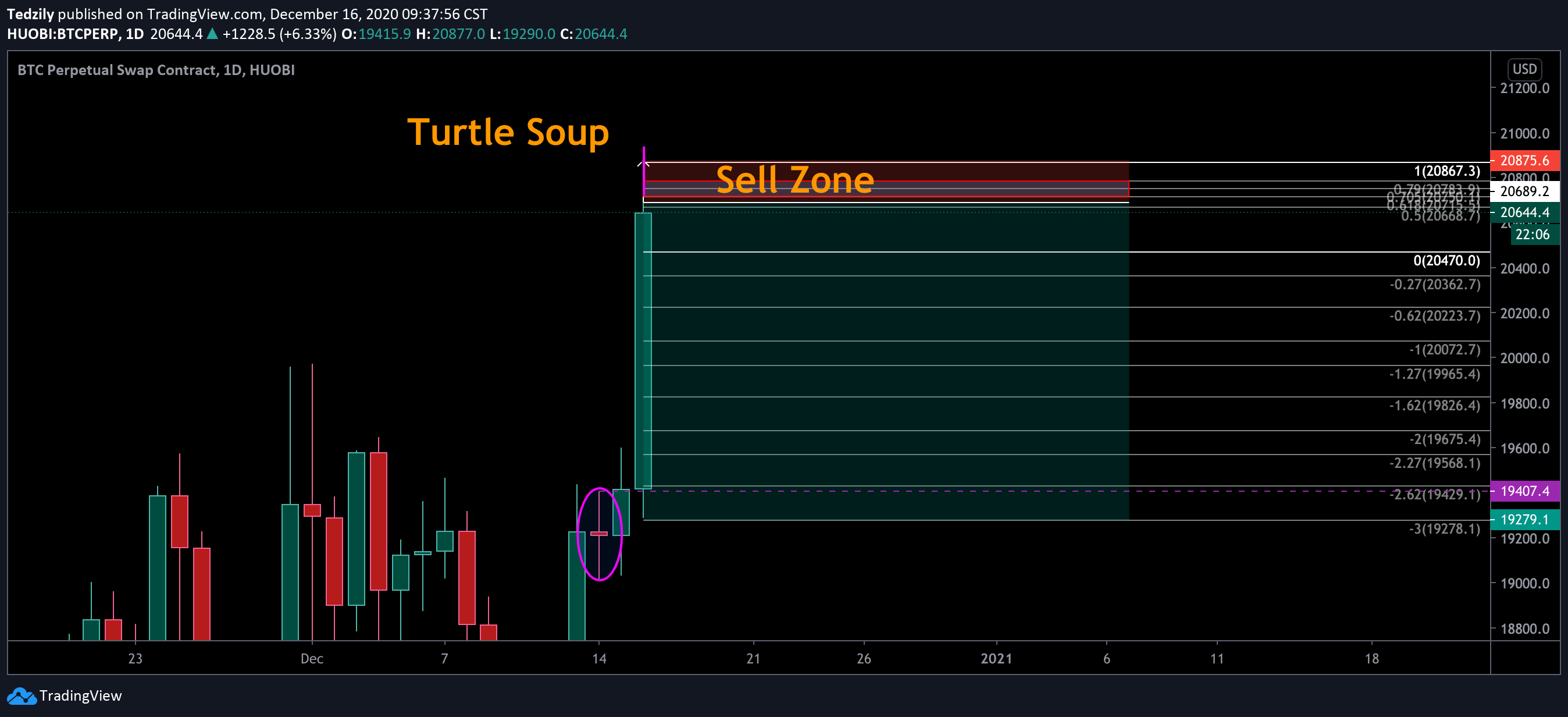This screenshot has width=1568, height=717.
Task: Click the close value C:20644.4
Action: pyautogui.click(x=593, y=34)
